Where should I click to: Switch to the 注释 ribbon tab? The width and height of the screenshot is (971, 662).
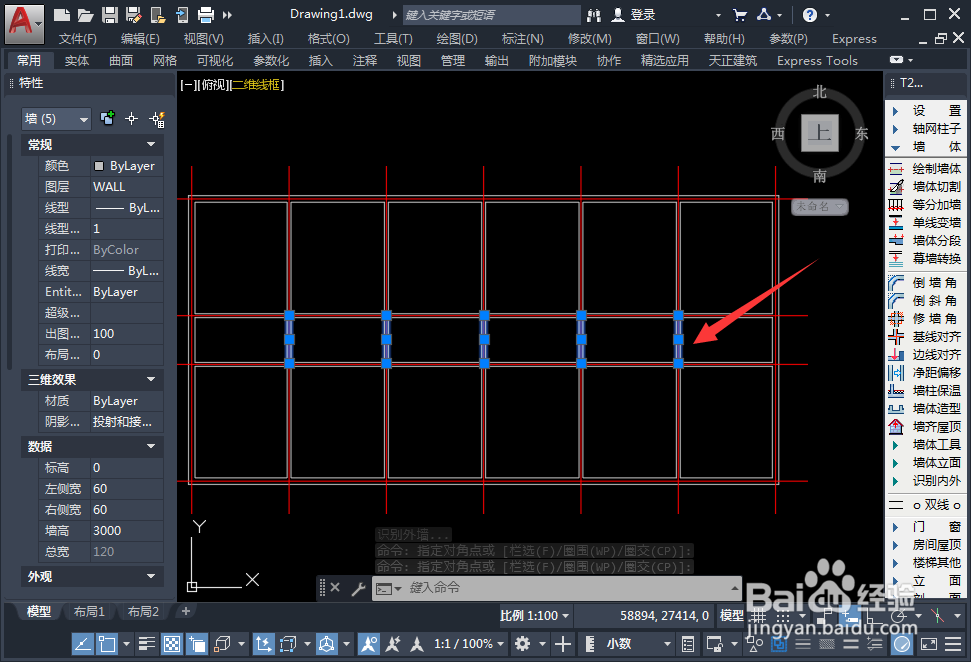[365, 61]
